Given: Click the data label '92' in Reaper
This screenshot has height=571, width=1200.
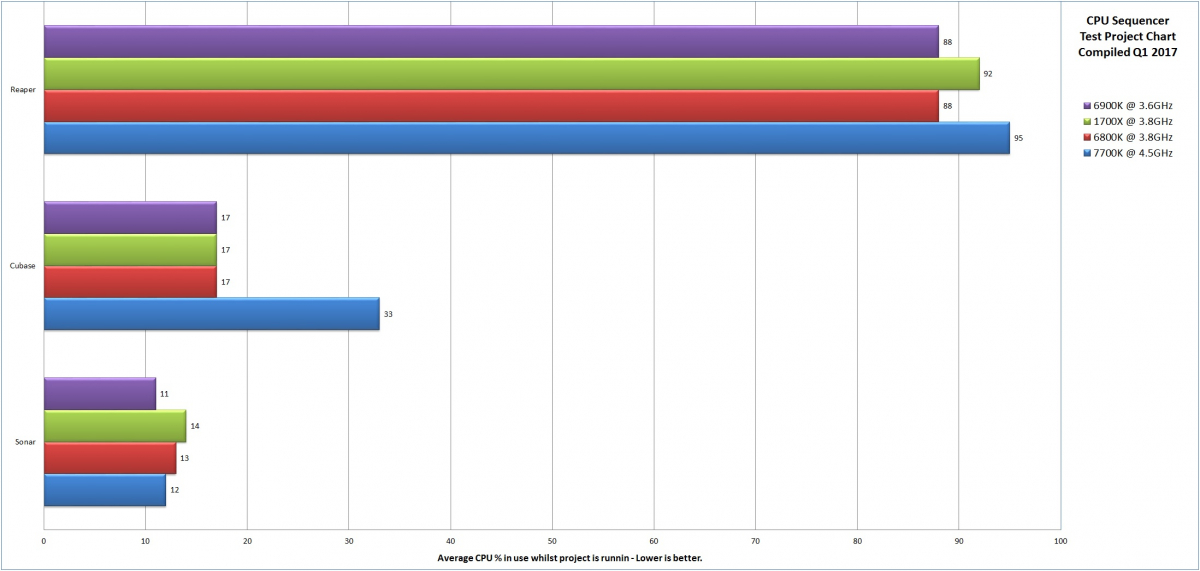Looking at the screenshot, I should tap(988, 74).
